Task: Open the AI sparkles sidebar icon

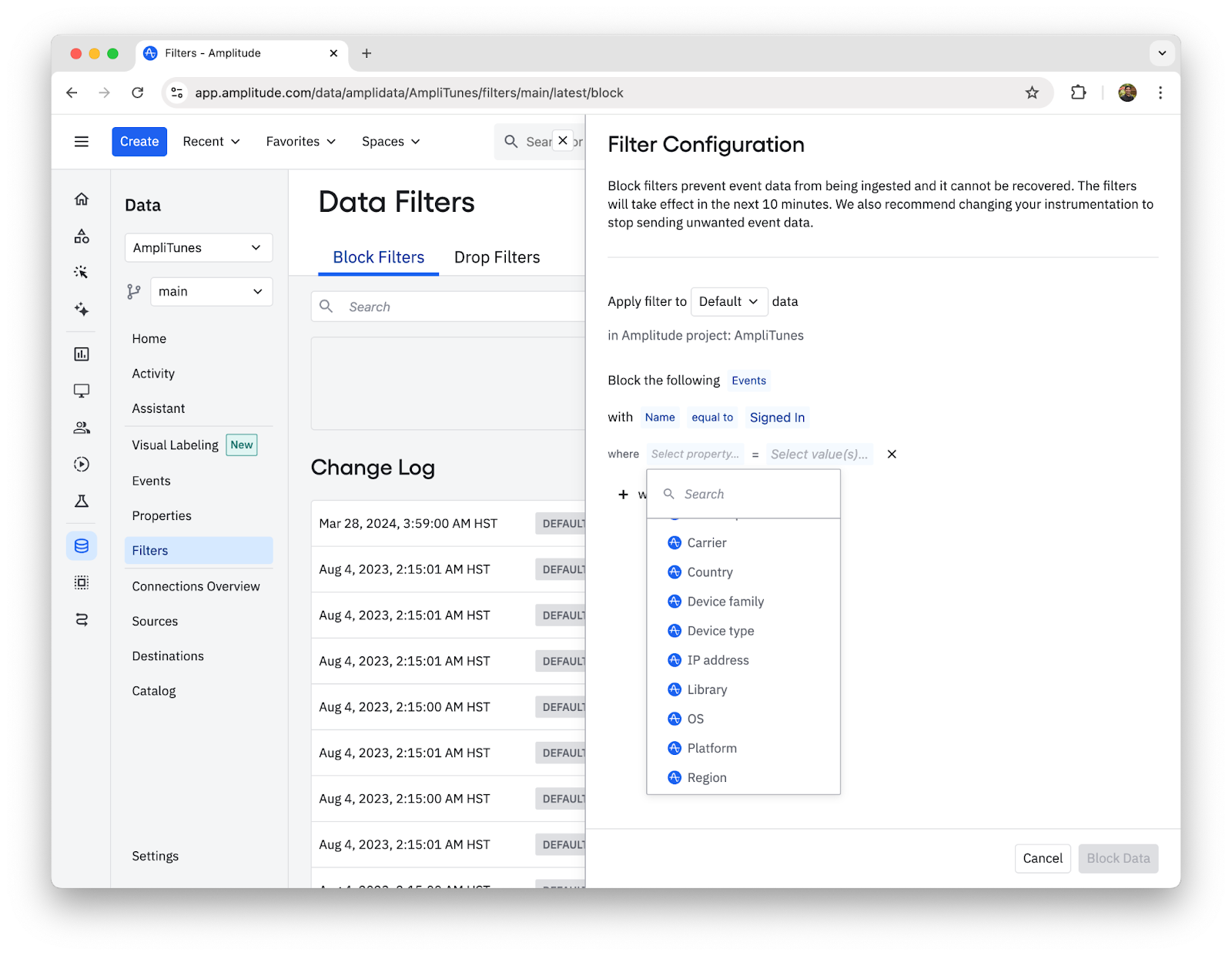Action: click(x=82, y=309)
